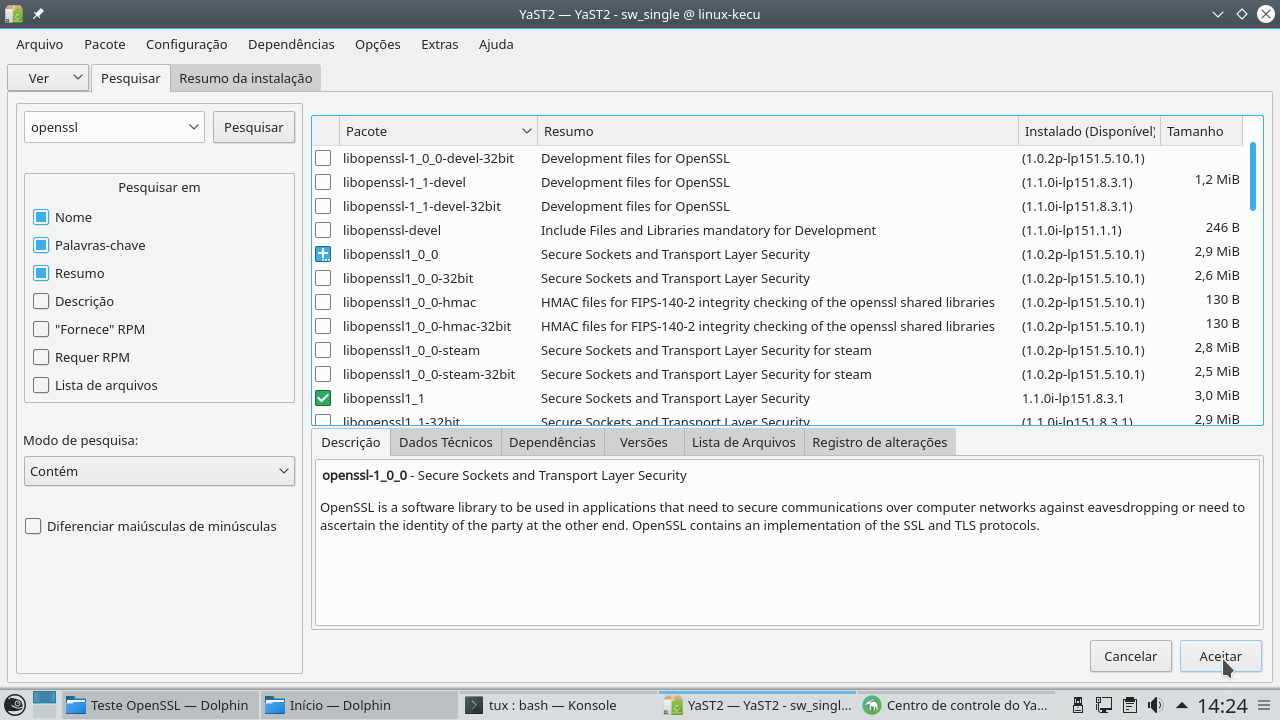Image resolution: width=1280 pixels, height=720 pixels.
Task: Open the Registro de alterações tab
Action: [x=879, y=442]
